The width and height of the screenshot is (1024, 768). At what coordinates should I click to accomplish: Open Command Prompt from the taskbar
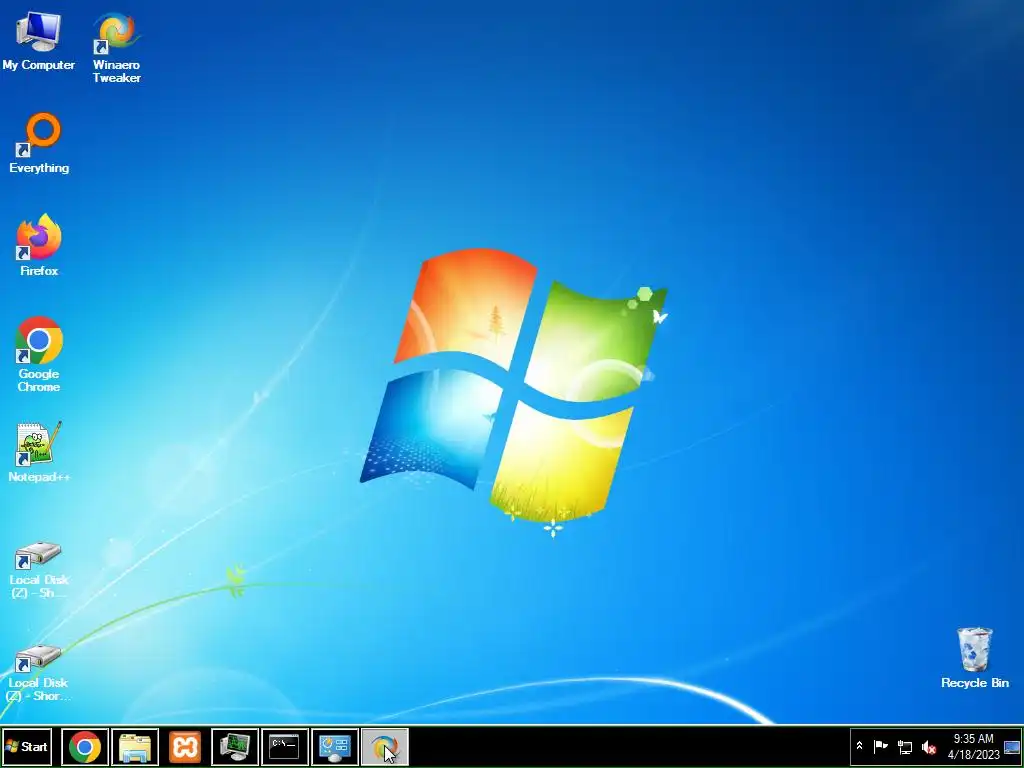(x=285, y=746)
